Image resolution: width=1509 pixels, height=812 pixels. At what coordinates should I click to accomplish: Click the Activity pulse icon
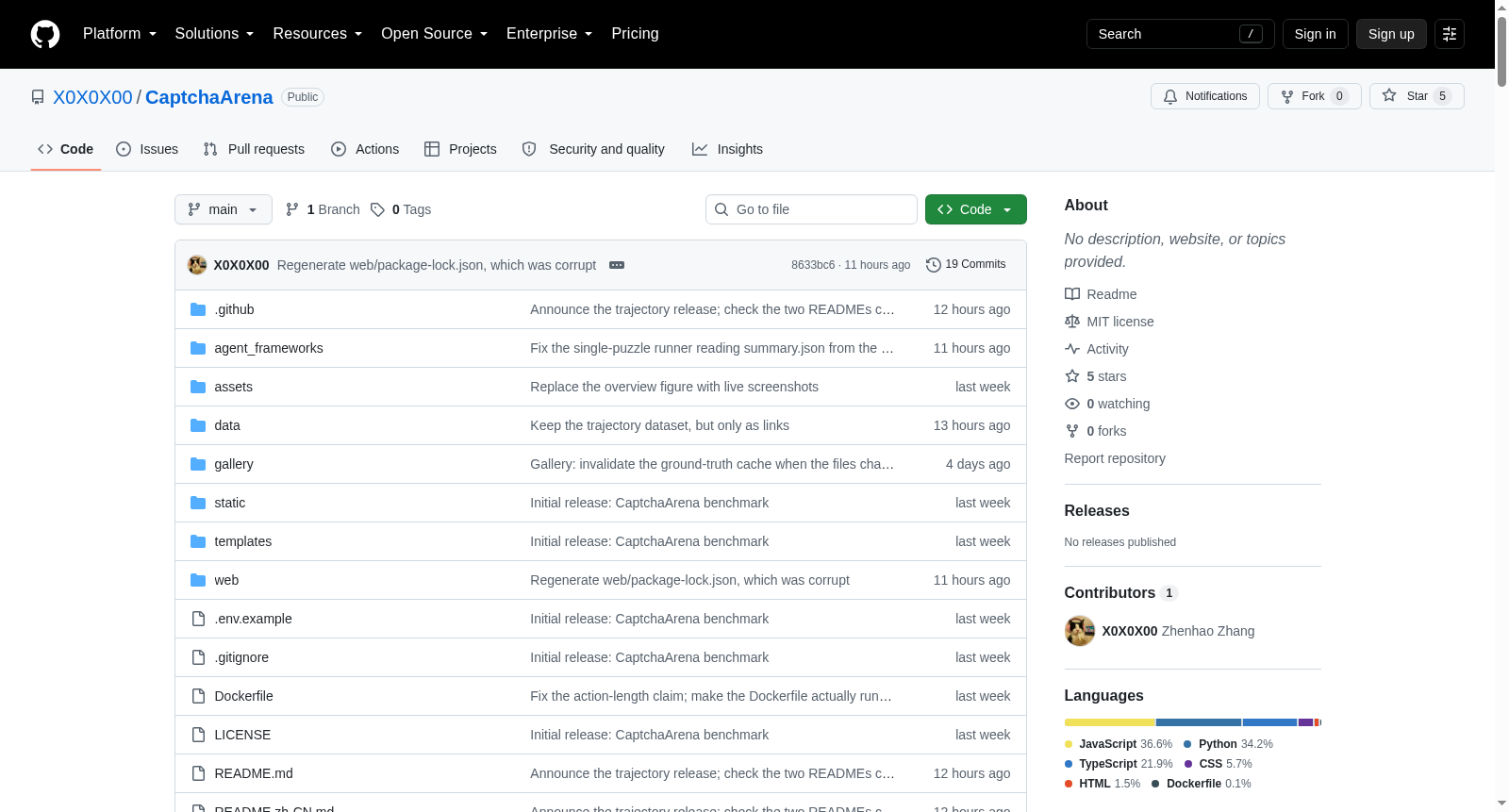[1072, 349]
